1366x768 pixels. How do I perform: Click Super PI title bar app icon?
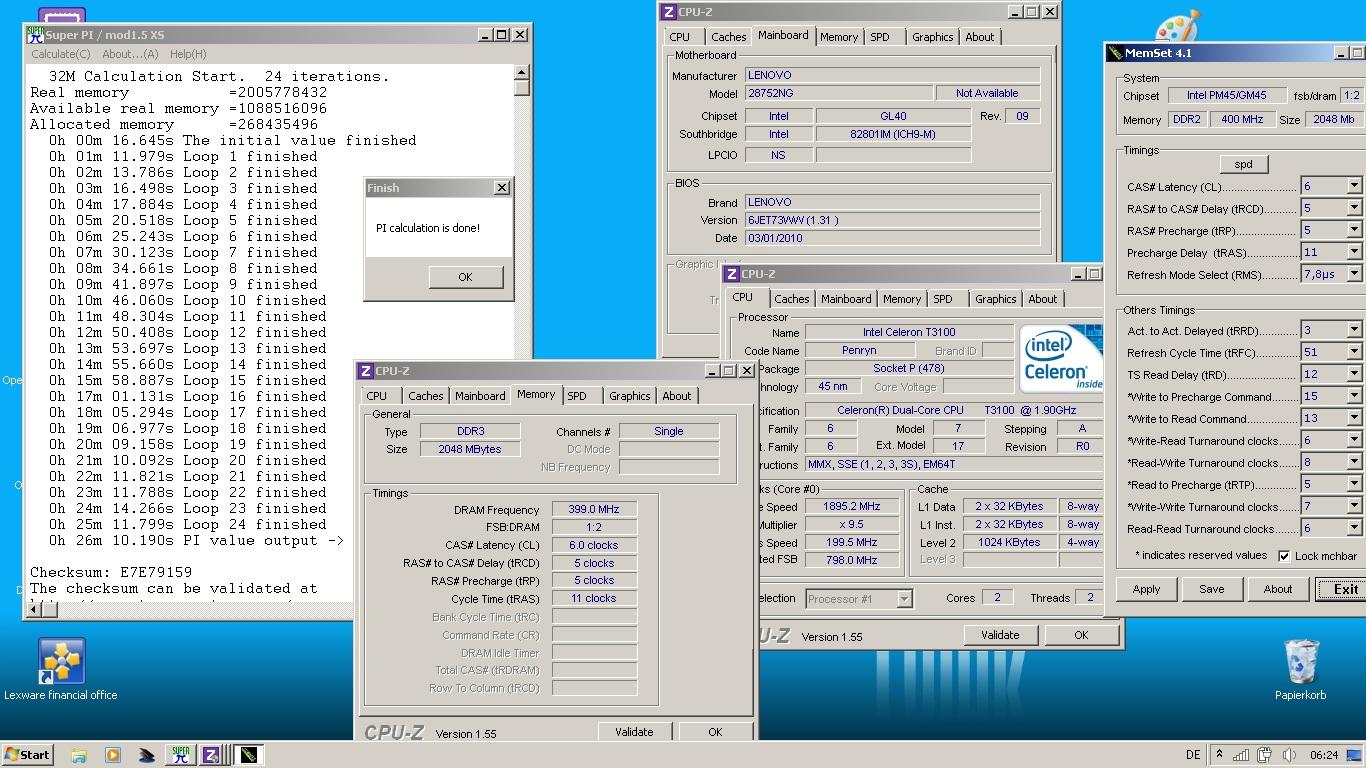[x=36, y=35]
